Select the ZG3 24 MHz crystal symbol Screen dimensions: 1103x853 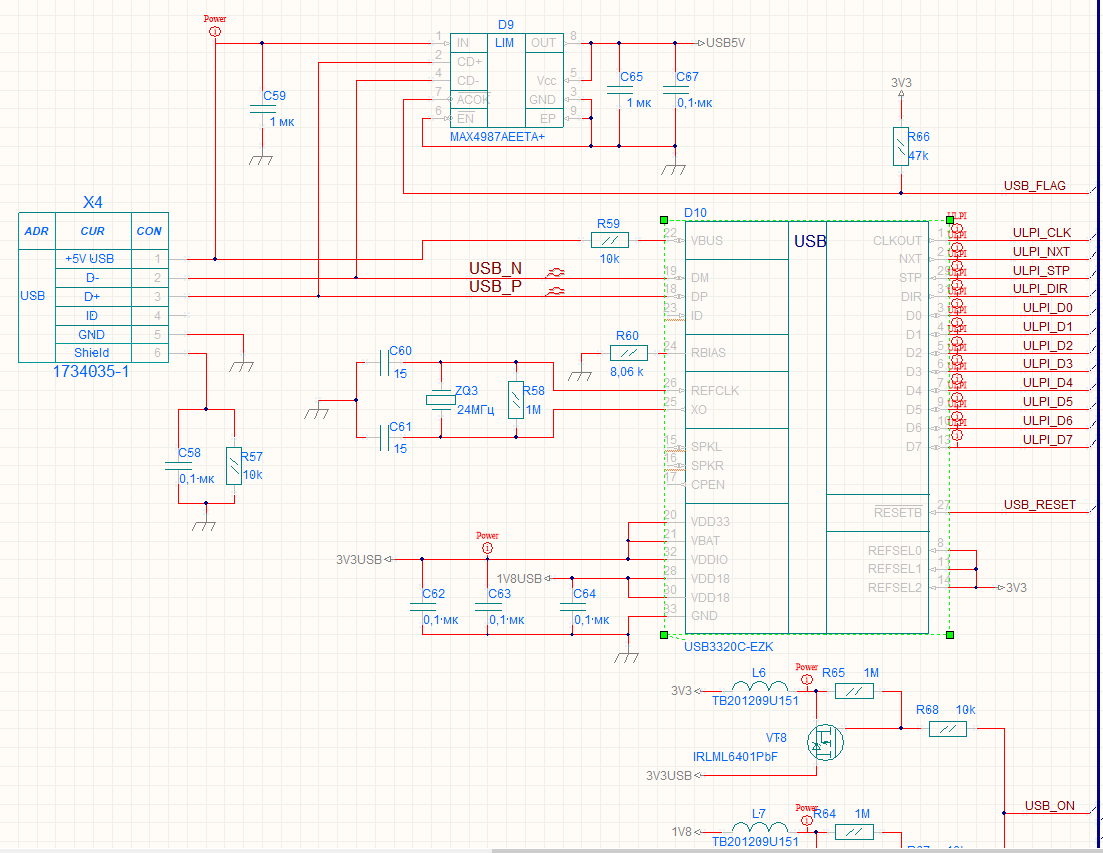coord(439,399)
